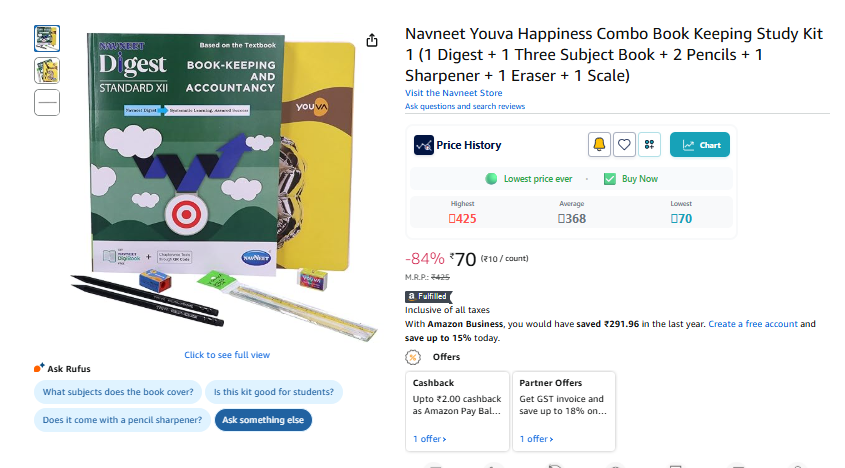
Task: Ask Rufus 'What subjects does the book cover?'
Action: click(120, 392)
